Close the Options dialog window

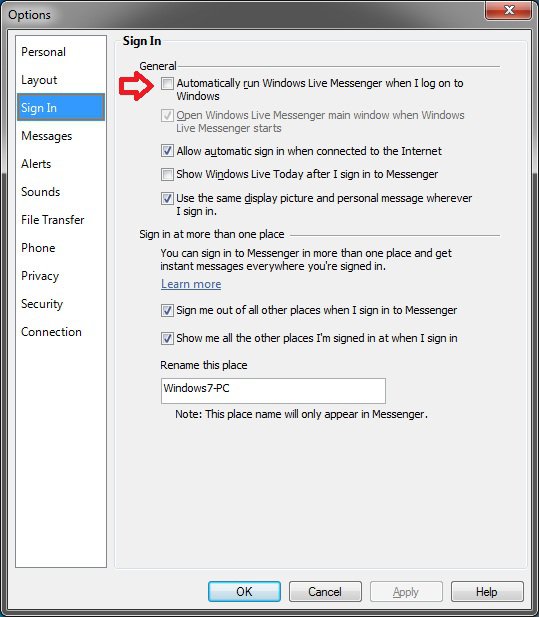click(509, 10)
